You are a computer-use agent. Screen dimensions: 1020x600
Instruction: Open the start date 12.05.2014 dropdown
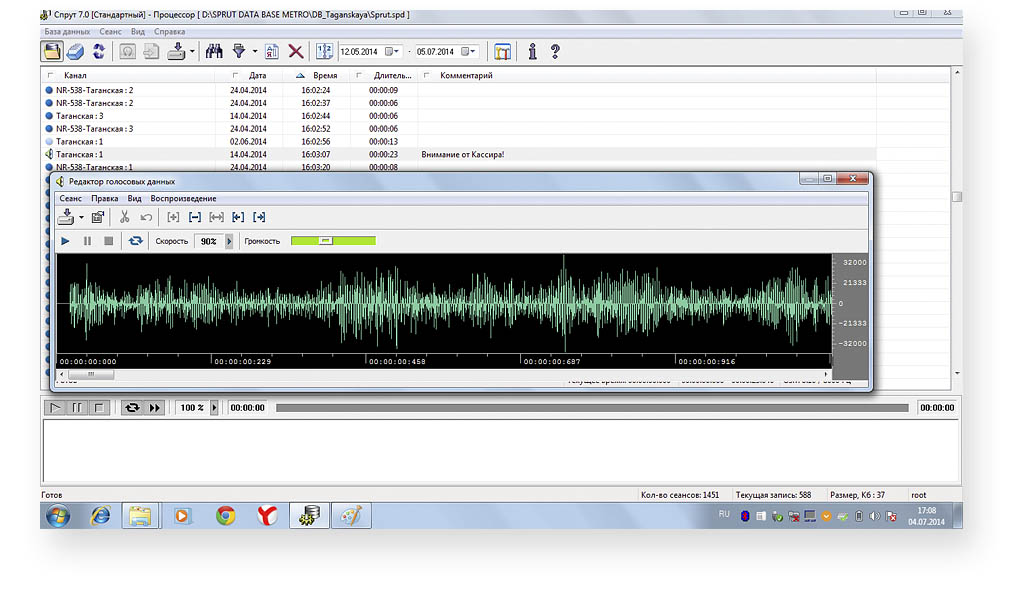(395, 51)
